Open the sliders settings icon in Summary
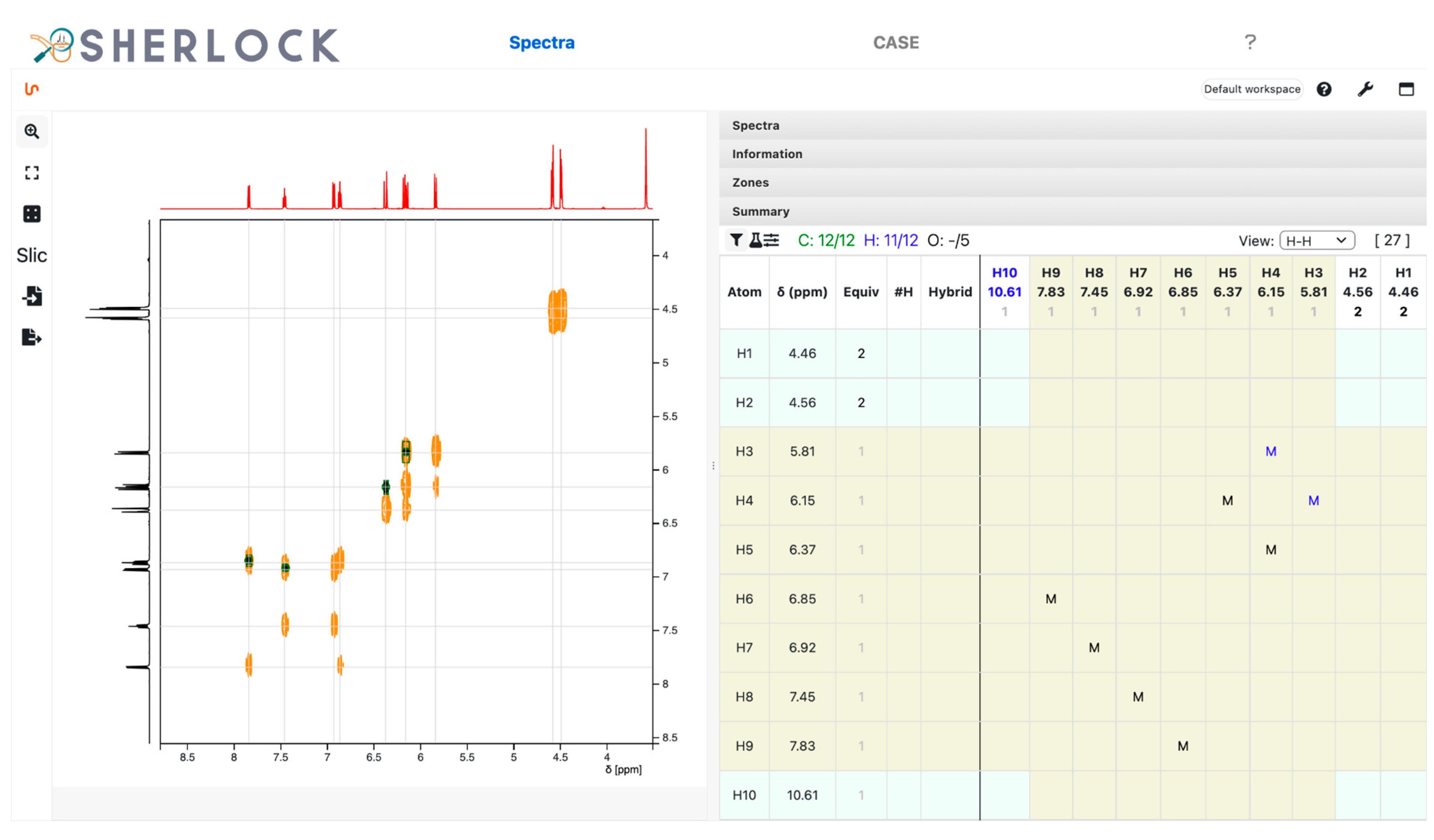1434x840 pixels. (772, 240)
